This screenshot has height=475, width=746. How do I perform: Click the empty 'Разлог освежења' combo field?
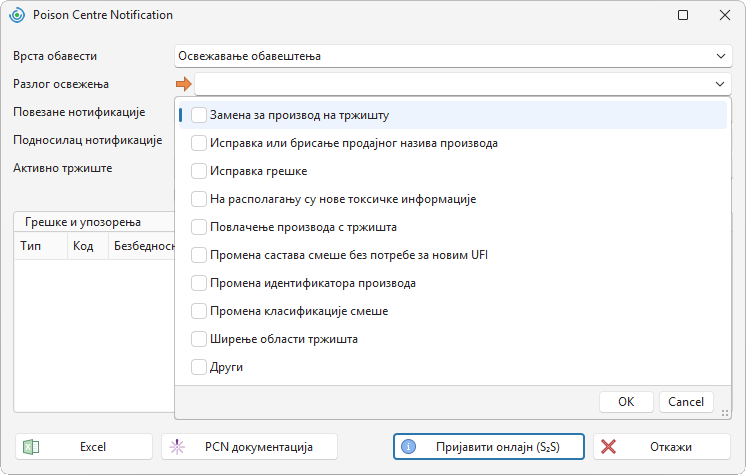coord(462,84)
